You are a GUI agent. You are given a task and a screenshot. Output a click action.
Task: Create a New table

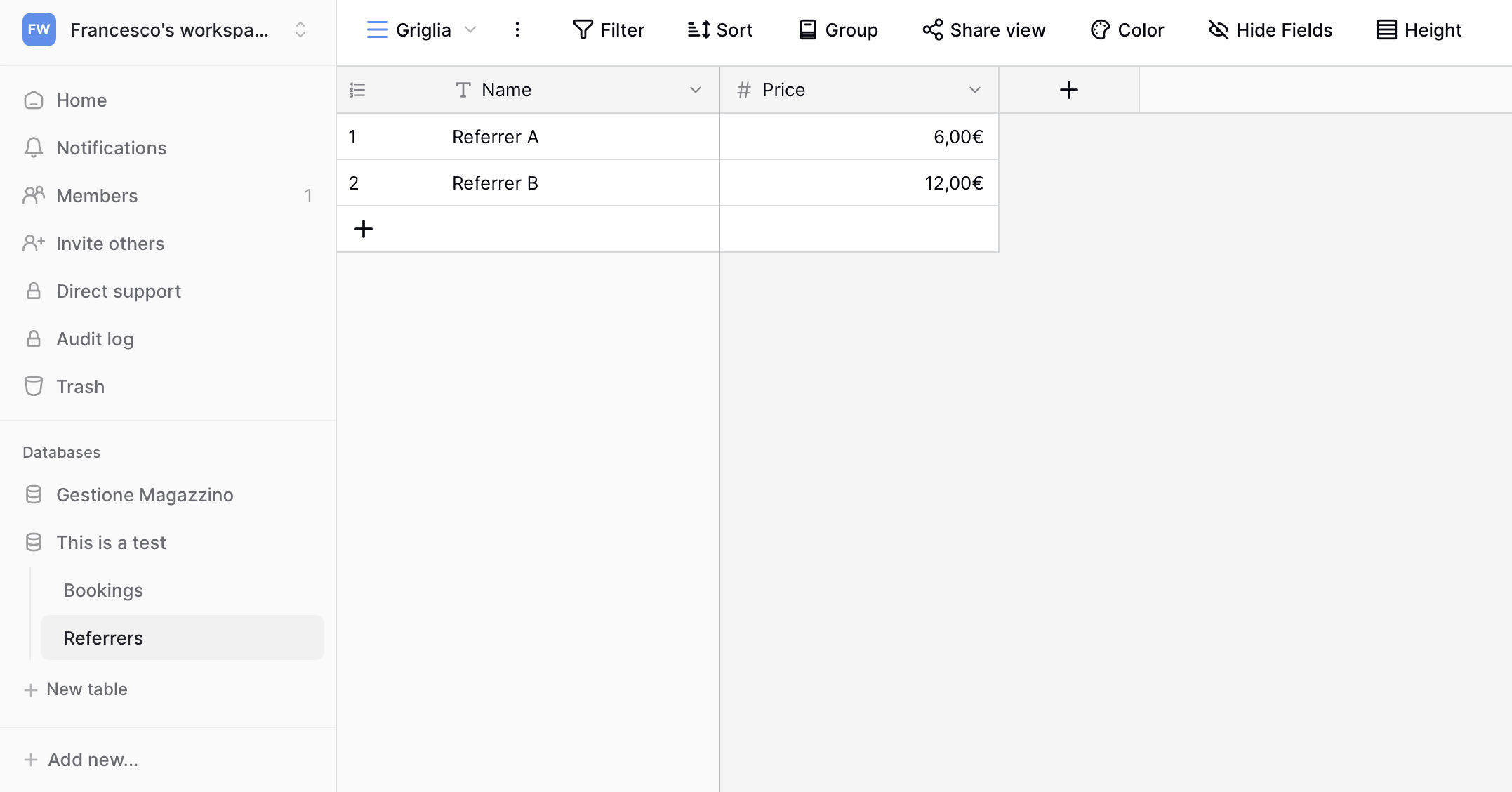[x=86, y=689]
